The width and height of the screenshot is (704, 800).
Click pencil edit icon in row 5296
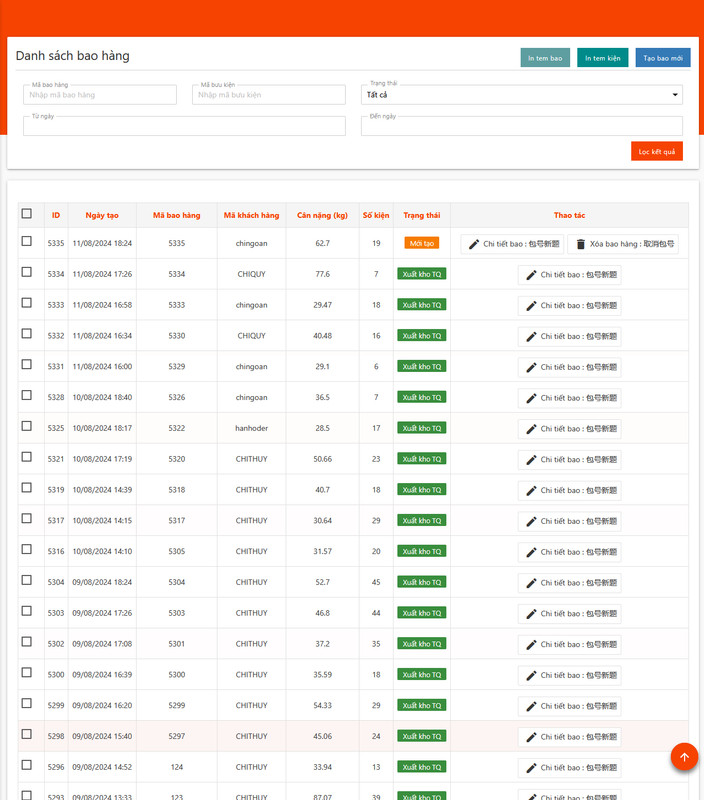[x=531, y=768]
